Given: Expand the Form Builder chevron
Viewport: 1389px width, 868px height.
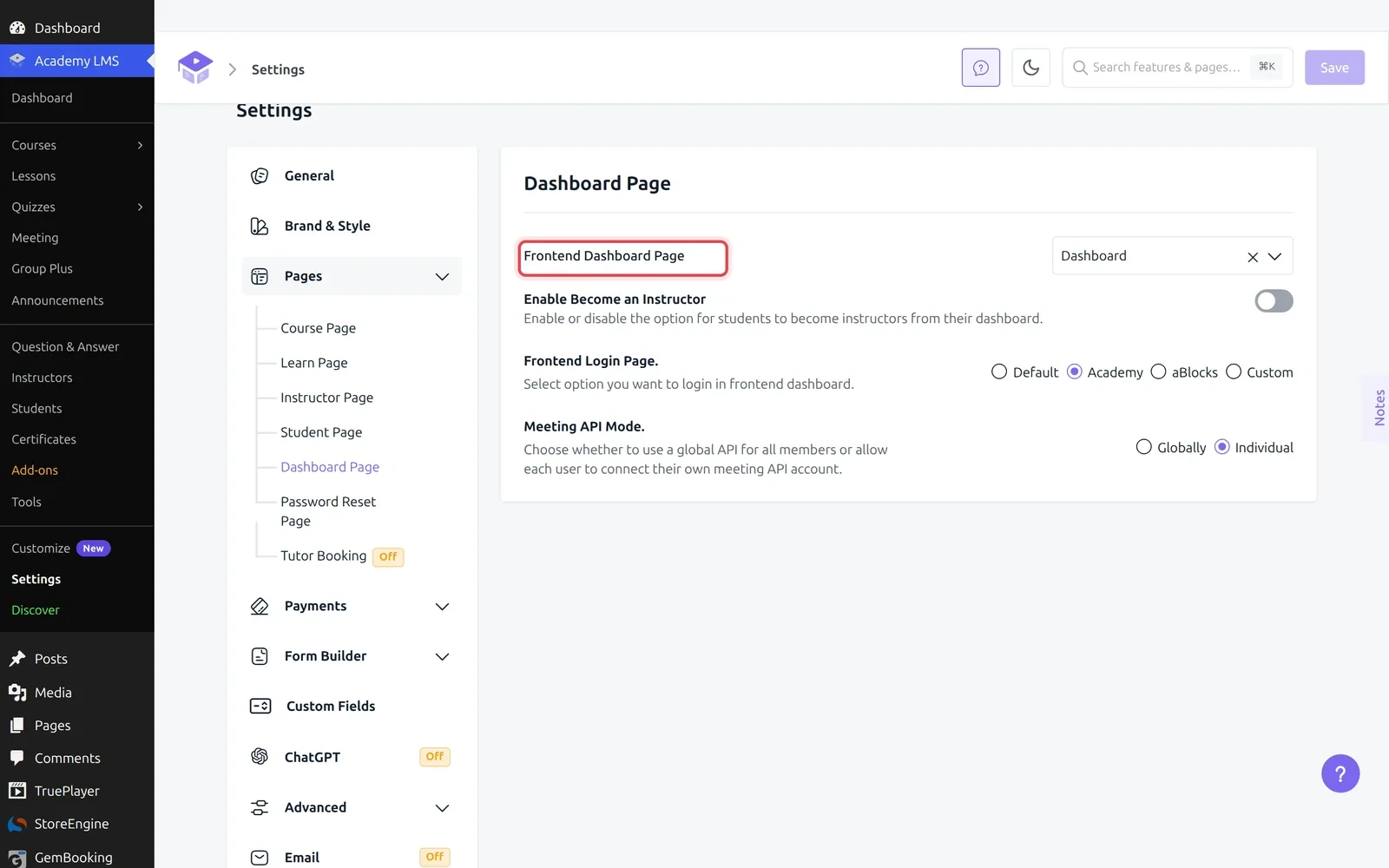Looking at the screenshot, I should coord(442,657).
